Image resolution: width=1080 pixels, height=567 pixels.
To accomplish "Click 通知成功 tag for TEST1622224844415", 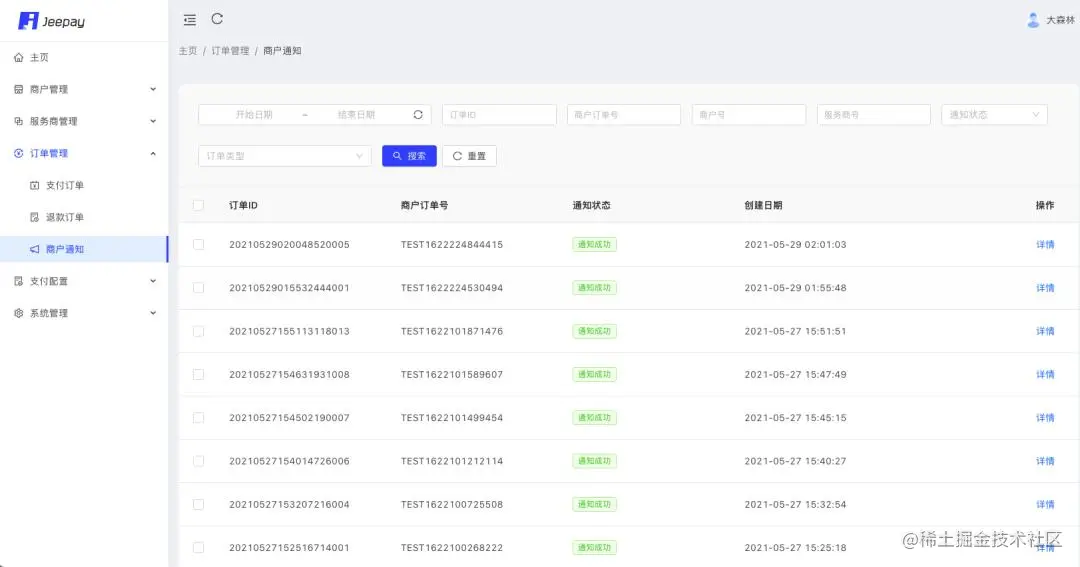I will coord(594,245).
